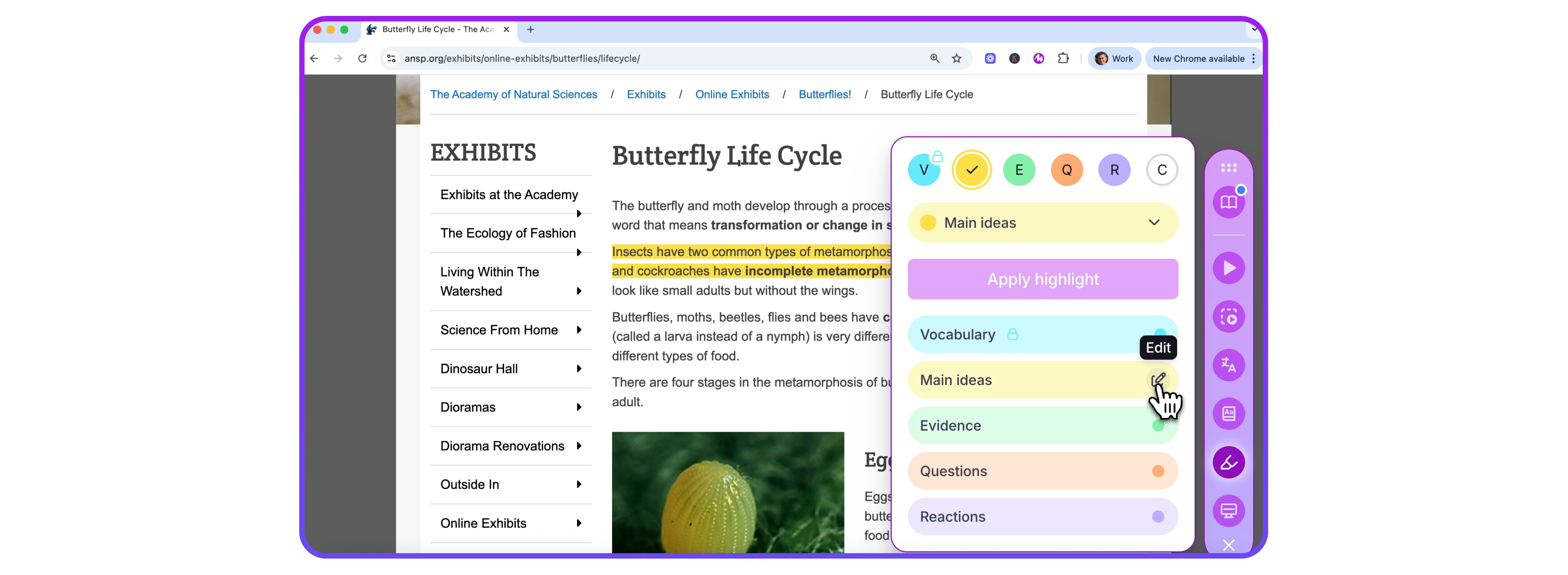
Task: Click the butterfly egg photo
Action: (x=728, y=492)
